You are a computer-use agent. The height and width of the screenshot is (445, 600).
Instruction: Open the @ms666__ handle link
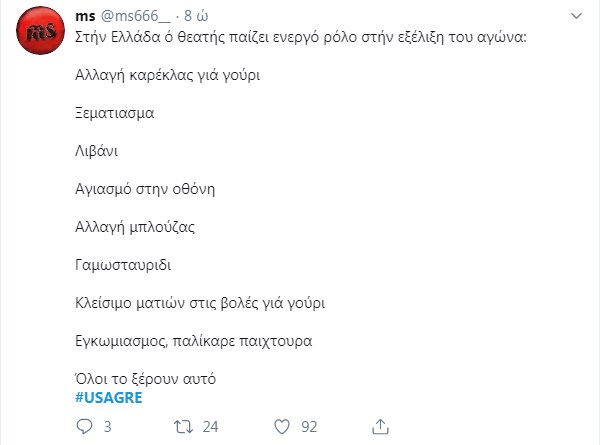pos(136,16)
